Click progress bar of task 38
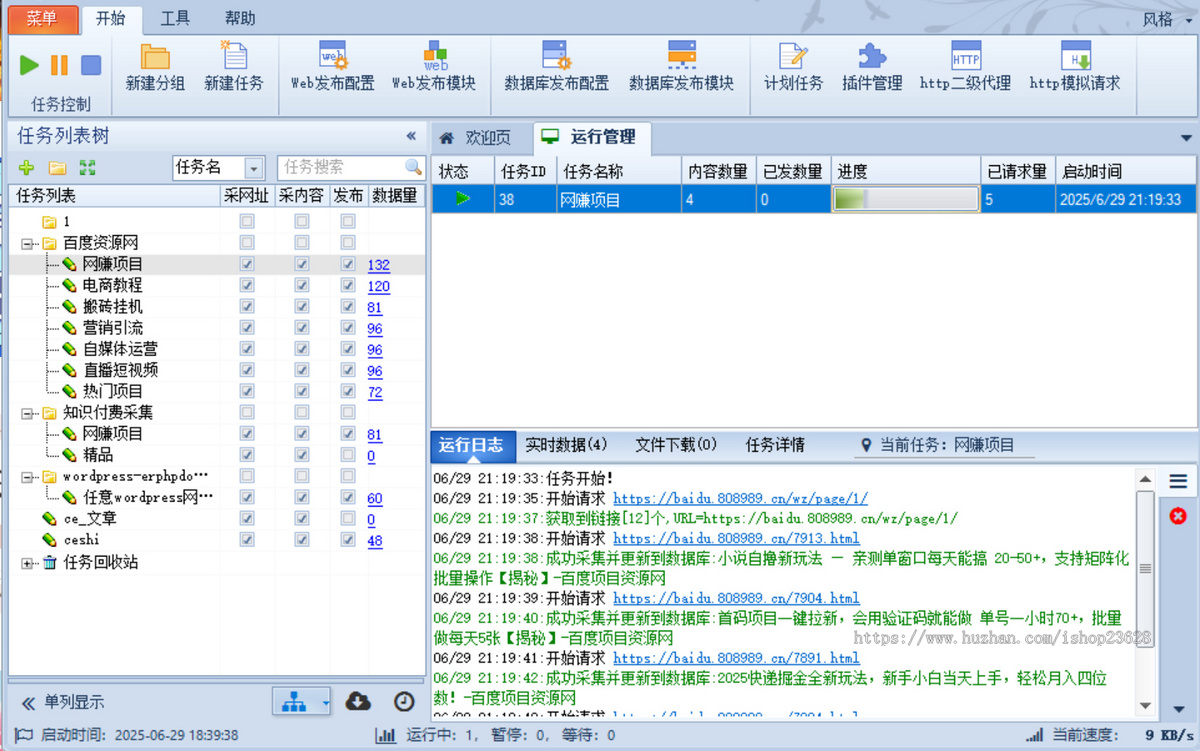Screen dimensions: 1200x751 [906, 199]
